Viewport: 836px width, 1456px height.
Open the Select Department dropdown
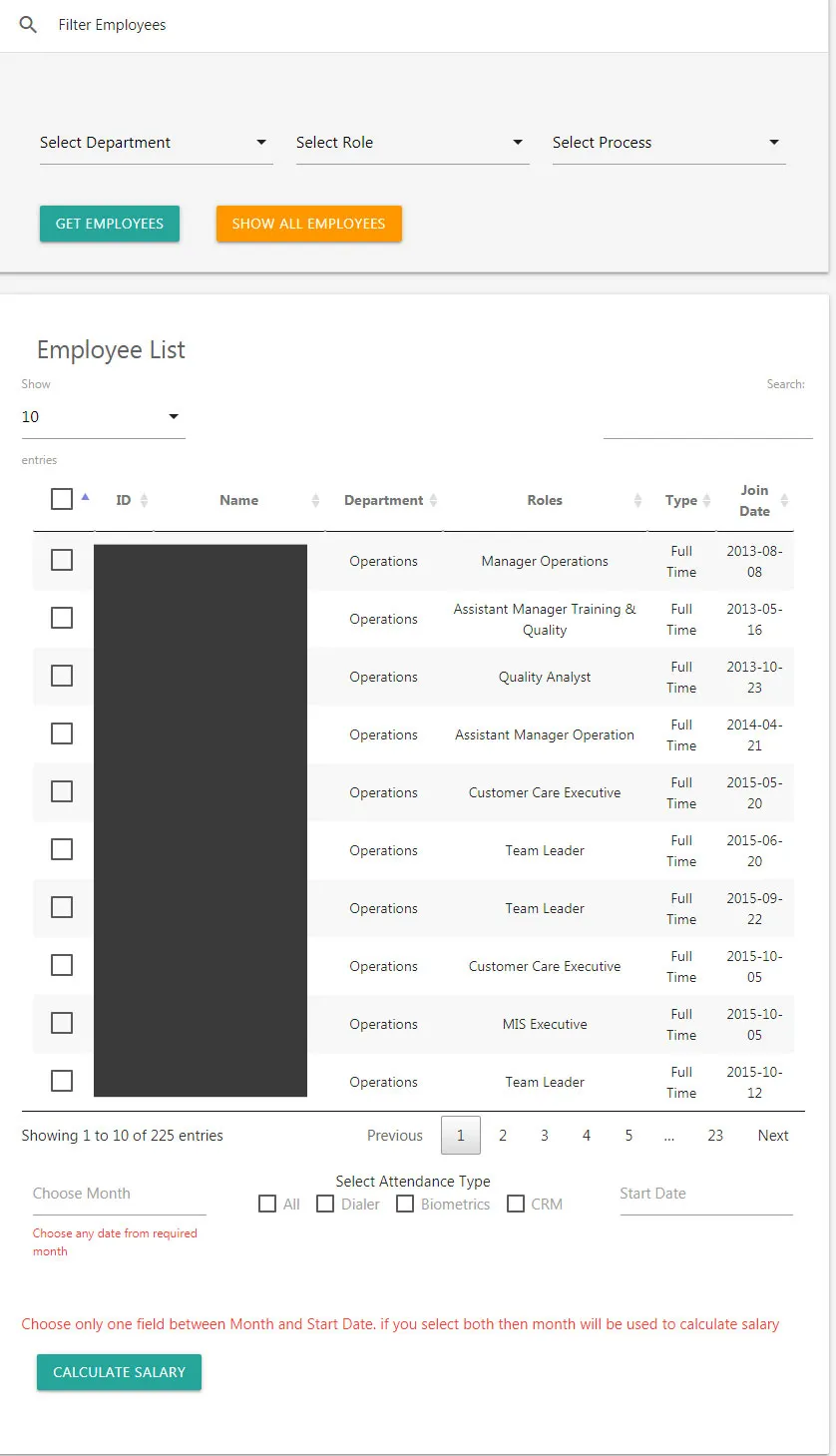(x=156, y=143)
